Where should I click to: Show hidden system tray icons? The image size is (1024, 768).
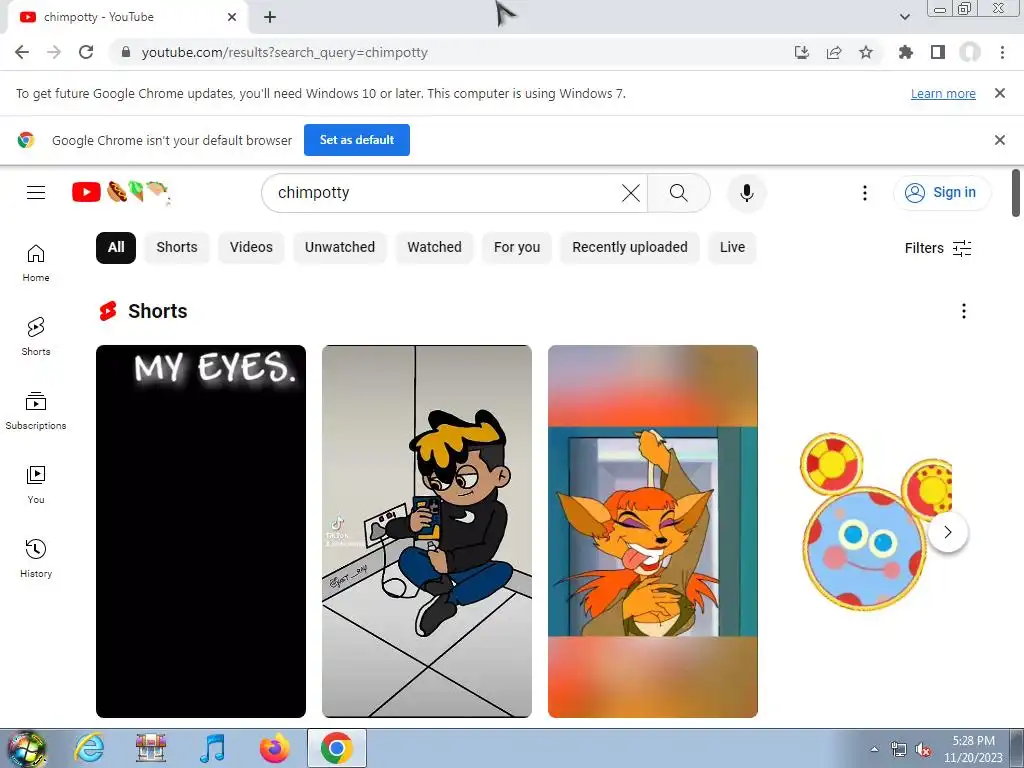click(874, 749)
